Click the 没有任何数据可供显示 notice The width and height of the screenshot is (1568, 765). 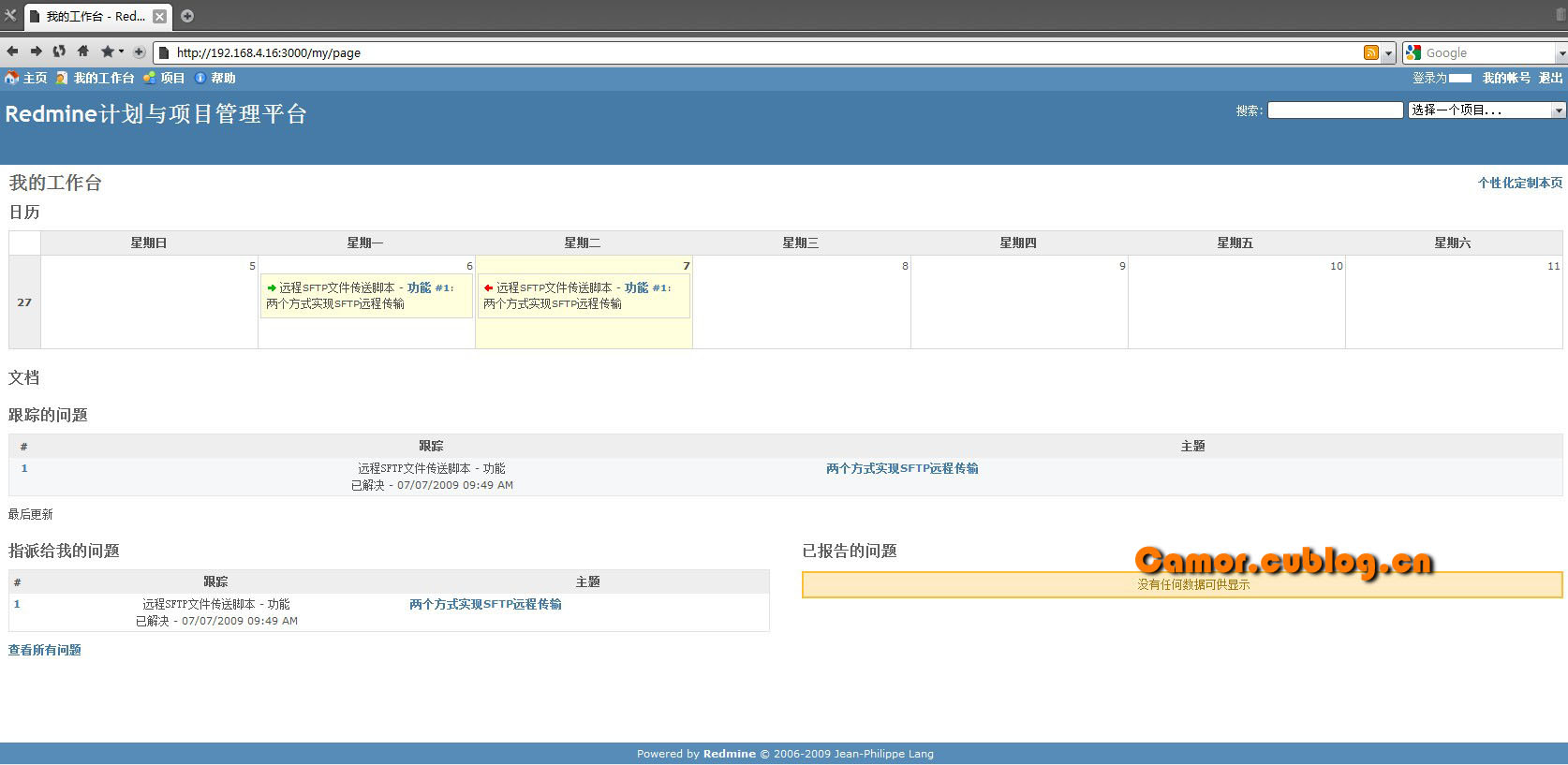point(1182,584)
